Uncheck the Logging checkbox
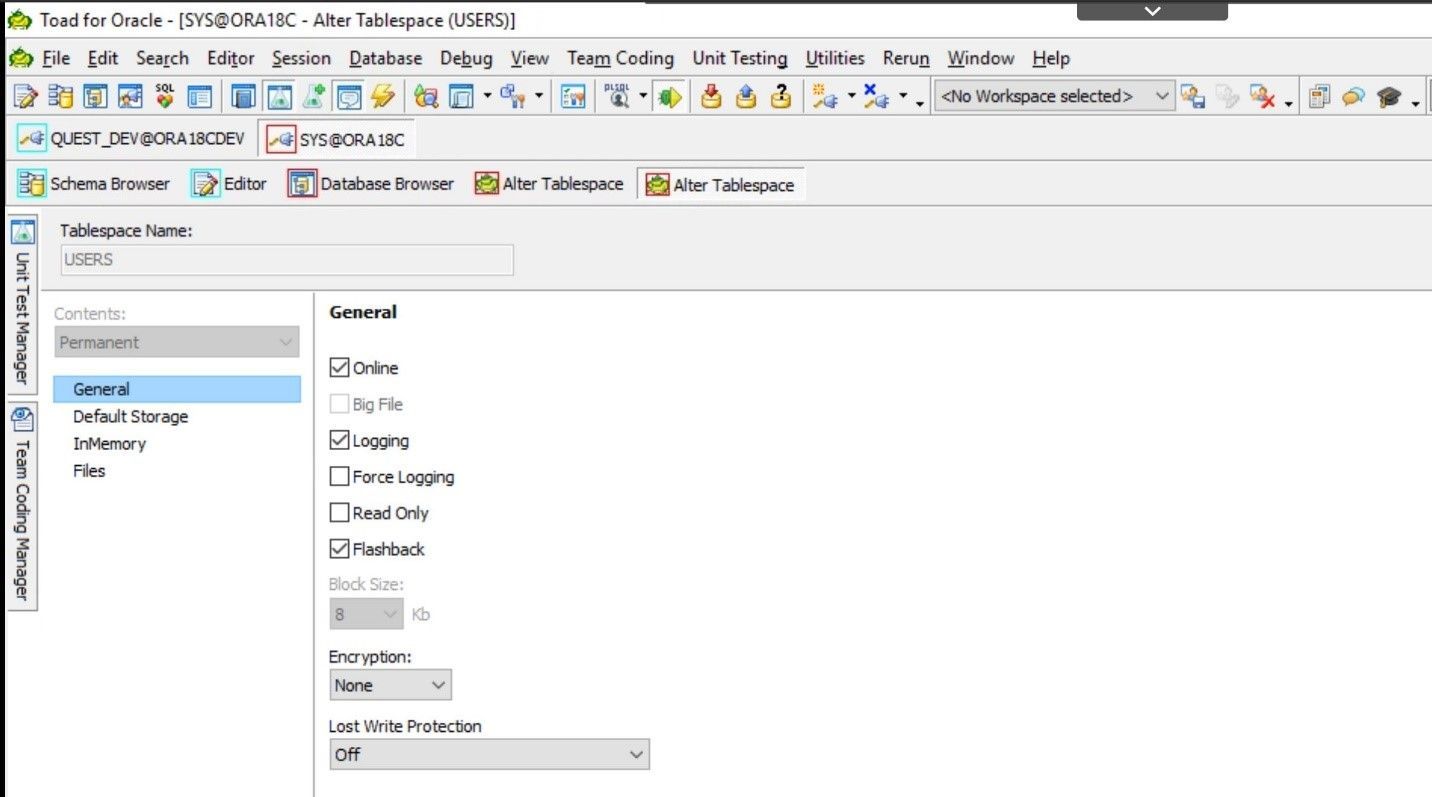1432x797 pixels. [339, 440]
